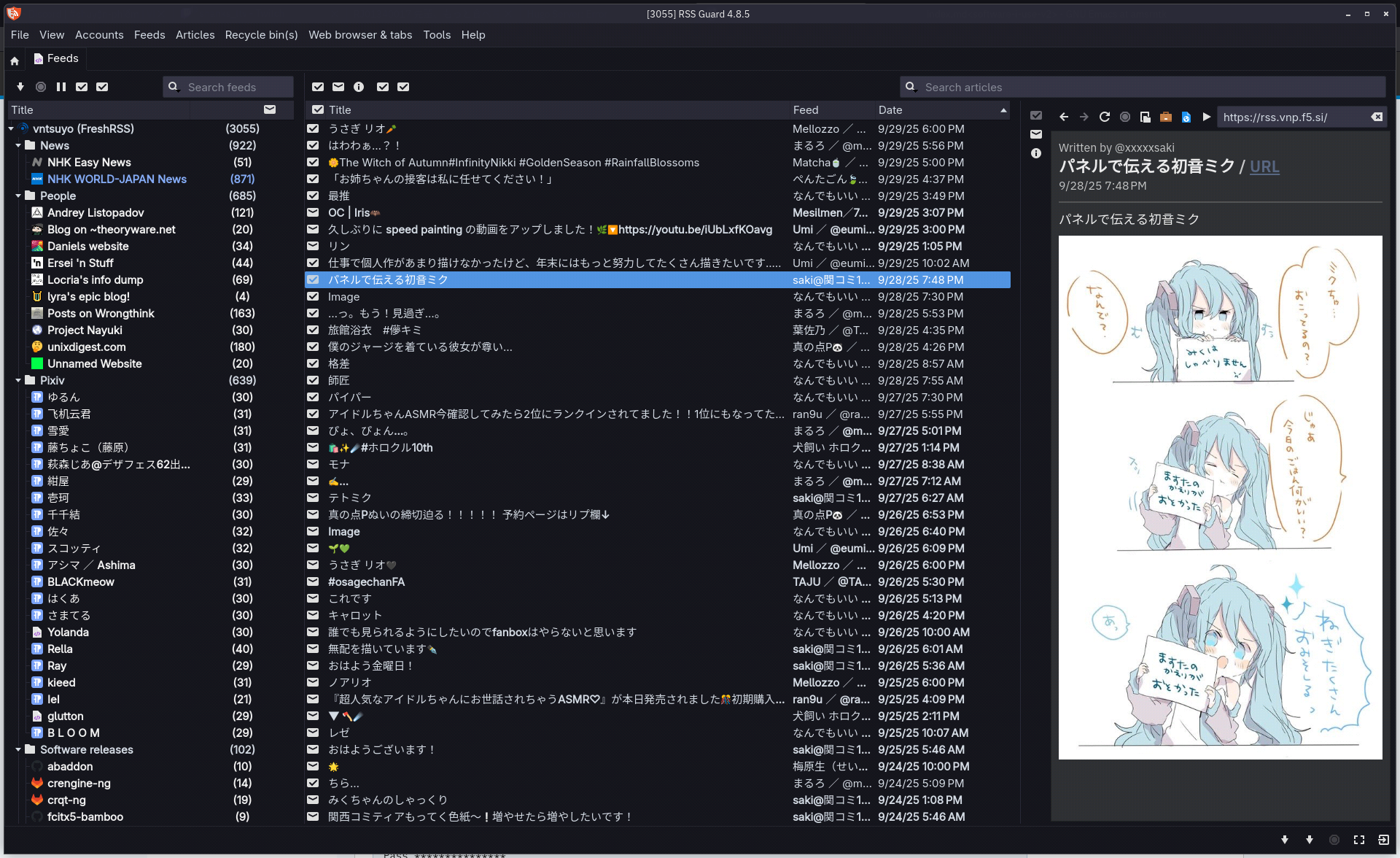Open the Feeds menu
Viewport: 1400px width, 858px height.
pos(149,34)
